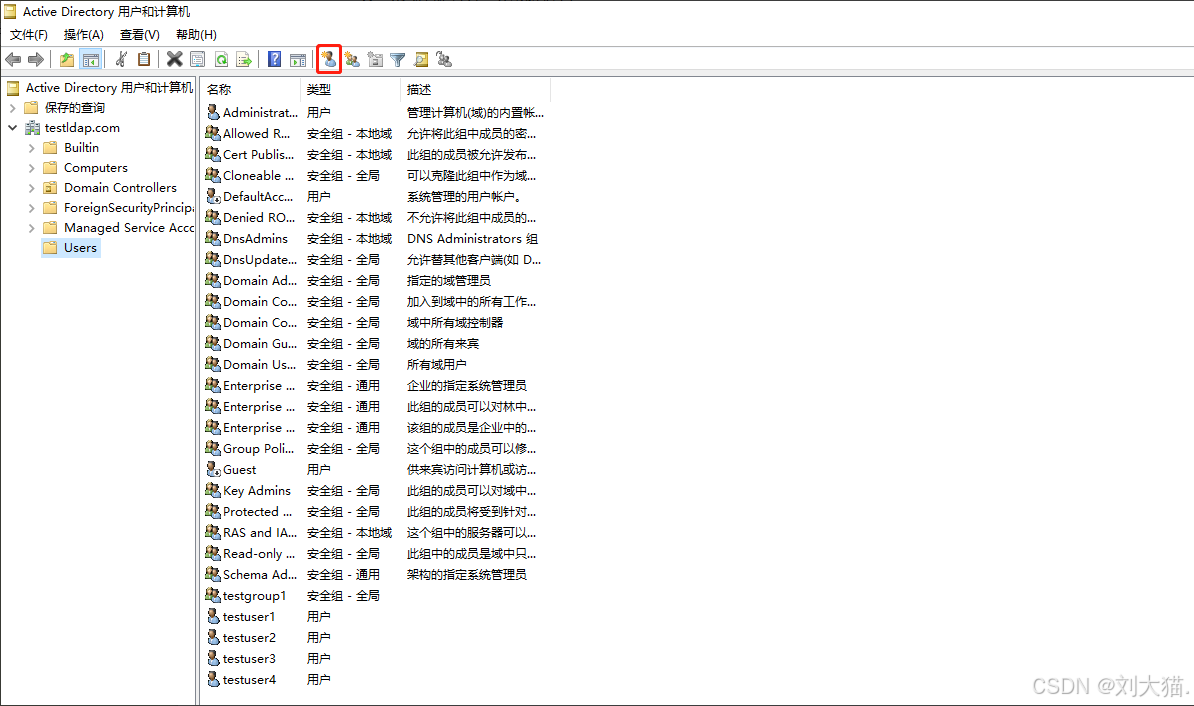1194x706 pixels.
Task: Open the 帮助(H) menu
Action: [x=196, y=35]
